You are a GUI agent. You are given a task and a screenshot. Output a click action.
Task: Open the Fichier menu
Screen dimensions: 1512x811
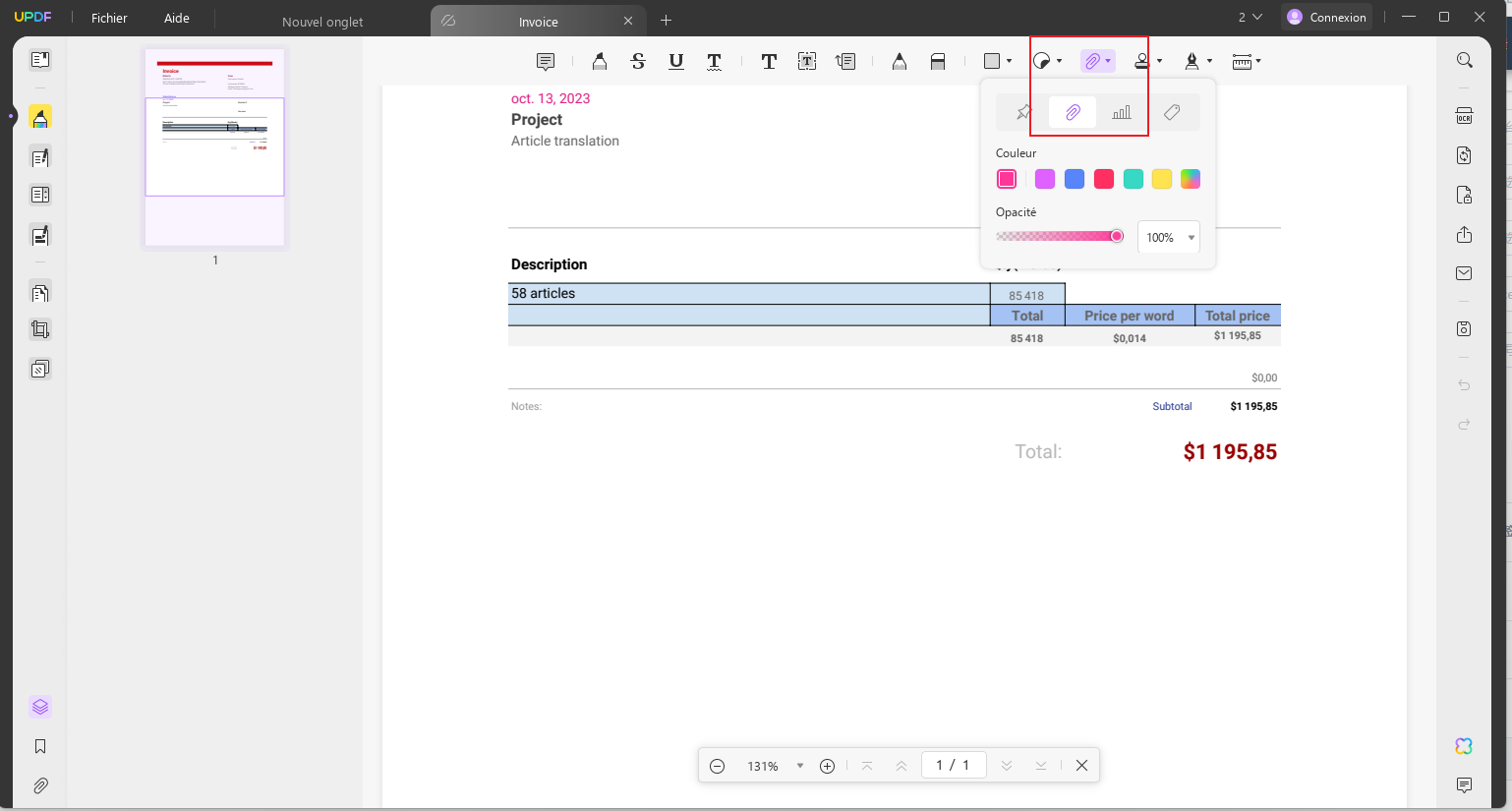pos(109,18)
